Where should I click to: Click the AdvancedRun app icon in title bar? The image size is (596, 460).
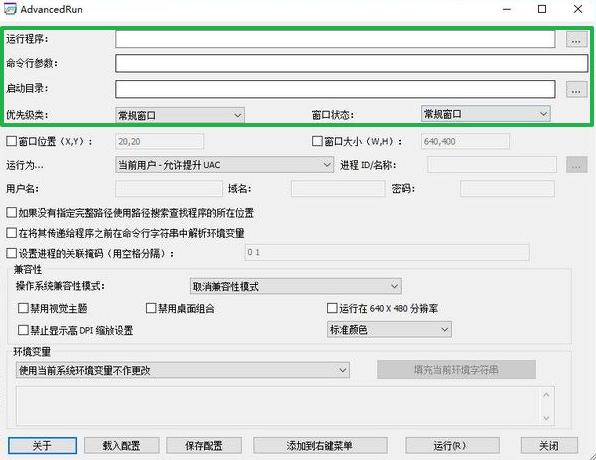pos(10,9)
